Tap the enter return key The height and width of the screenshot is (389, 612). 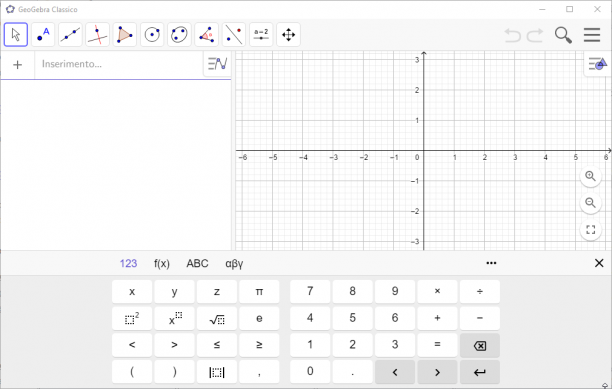click(480, 372)
